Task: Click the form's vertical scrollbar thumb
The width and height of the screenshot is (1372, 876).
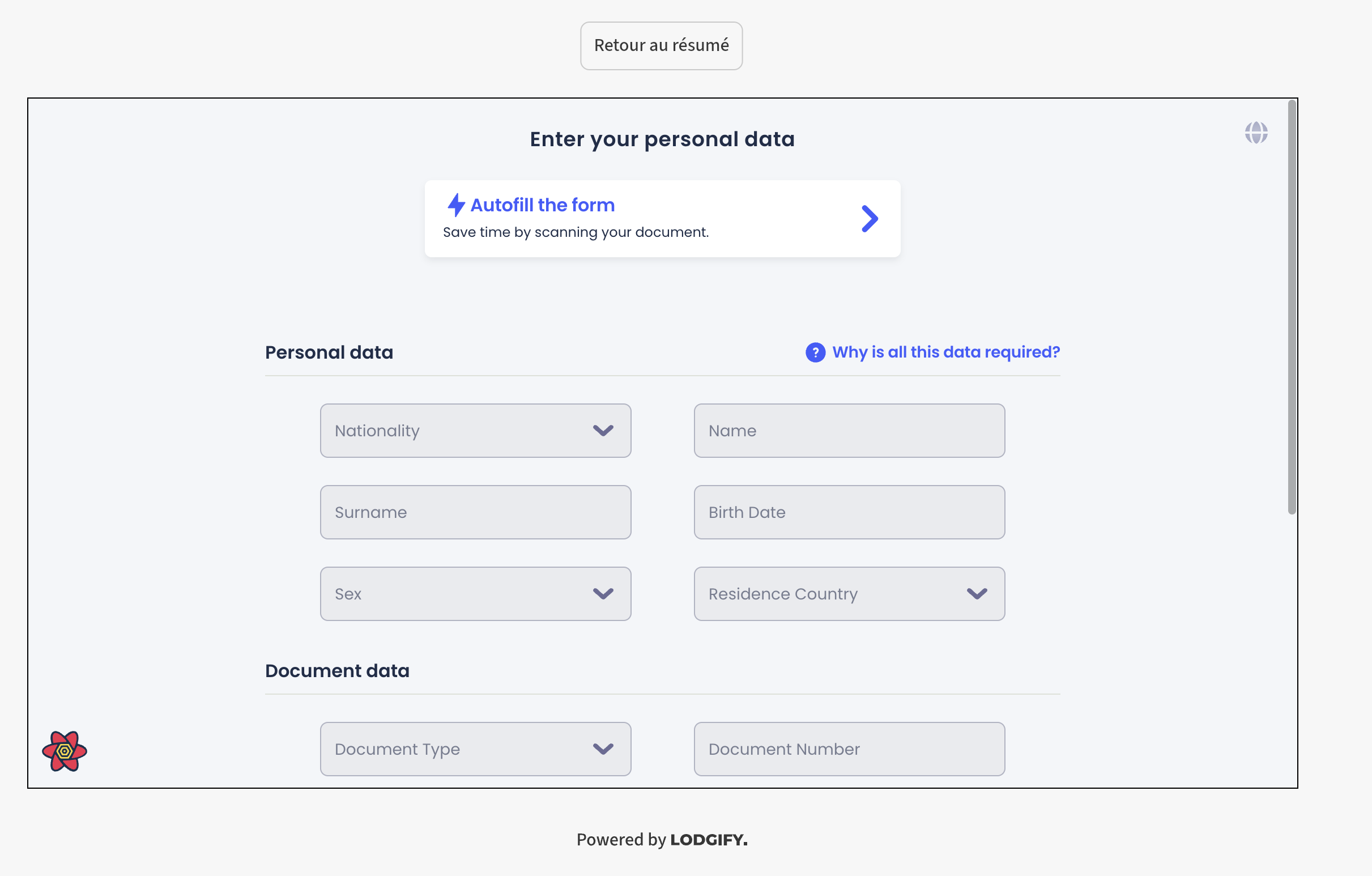Action: pos(1292,308)
